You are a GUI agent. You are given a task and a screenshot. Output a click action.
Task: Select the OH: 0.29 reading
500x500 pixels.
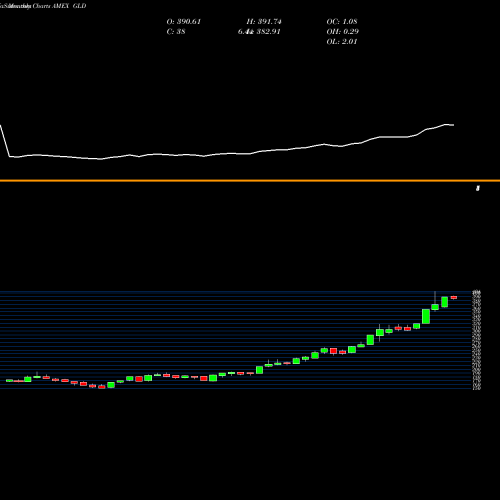coord(342,32)
